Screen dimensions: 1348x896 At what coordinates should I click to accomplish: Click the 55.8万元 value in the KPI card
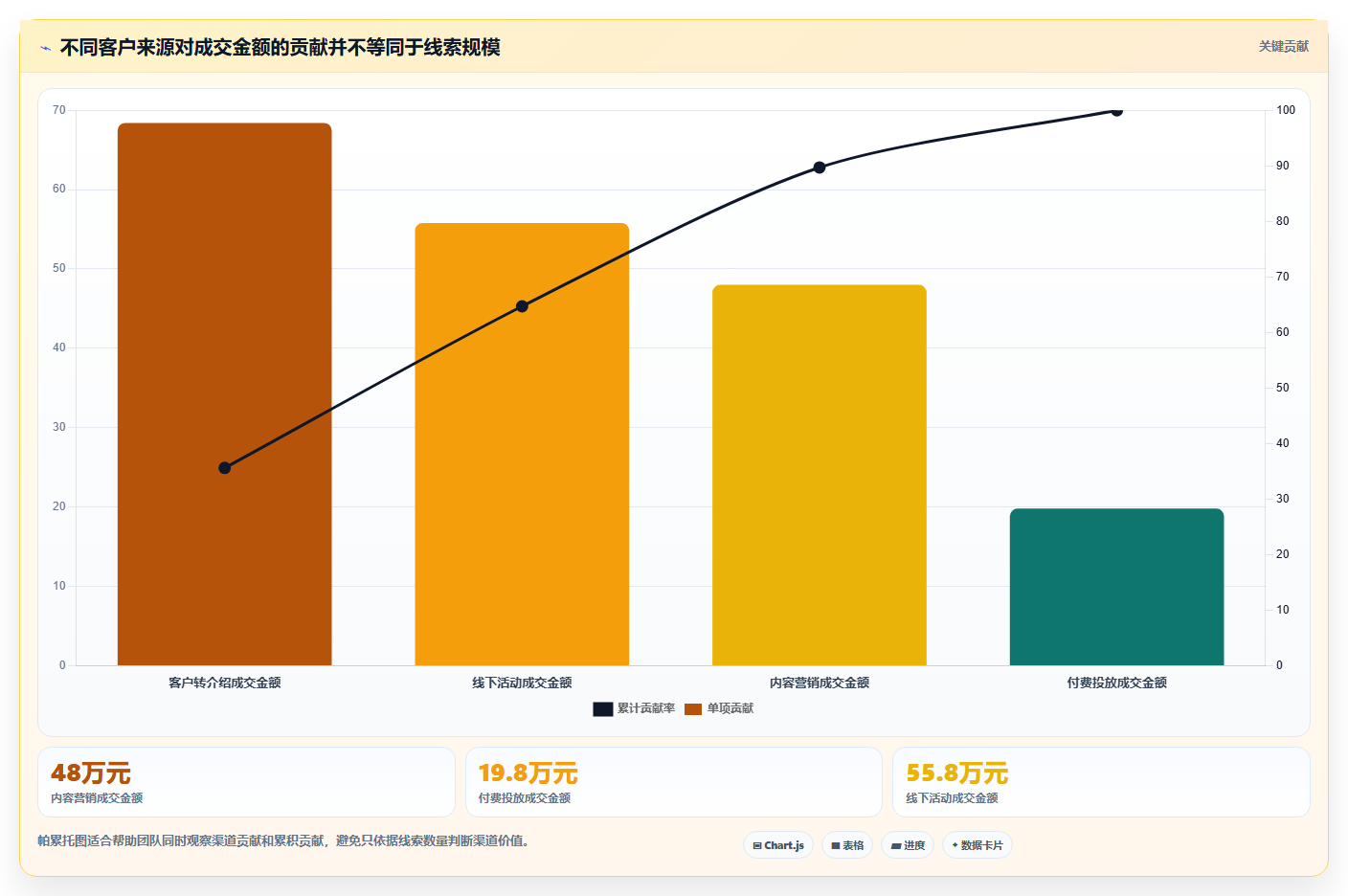tap(956, 773)
